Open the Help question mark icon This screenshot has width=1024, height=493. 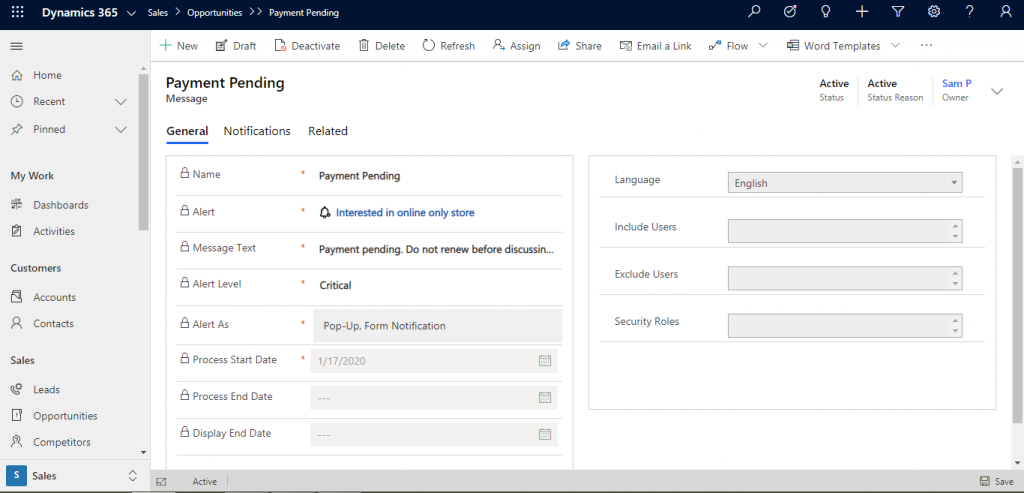[969, 12]
